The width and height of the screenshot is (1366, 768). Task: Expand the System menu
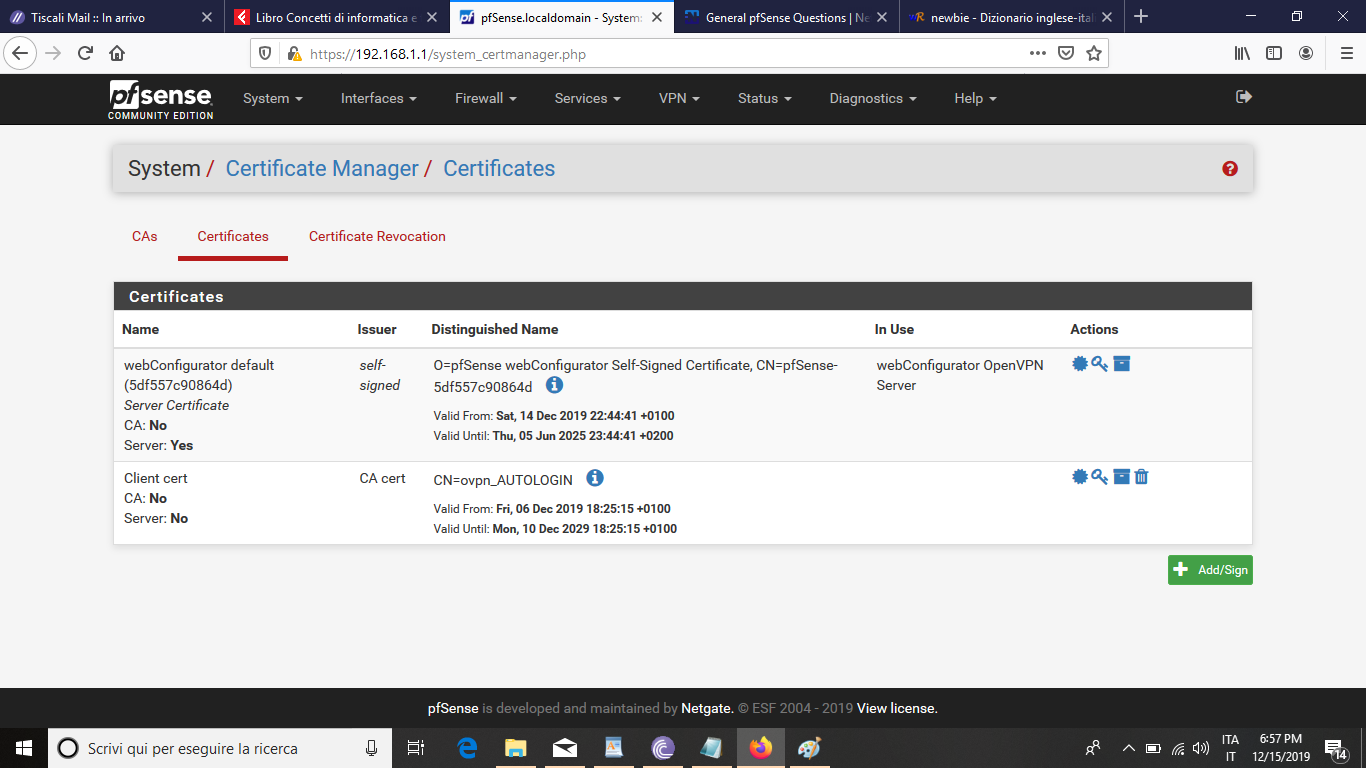pyautogui.click(x=273, y=98)
